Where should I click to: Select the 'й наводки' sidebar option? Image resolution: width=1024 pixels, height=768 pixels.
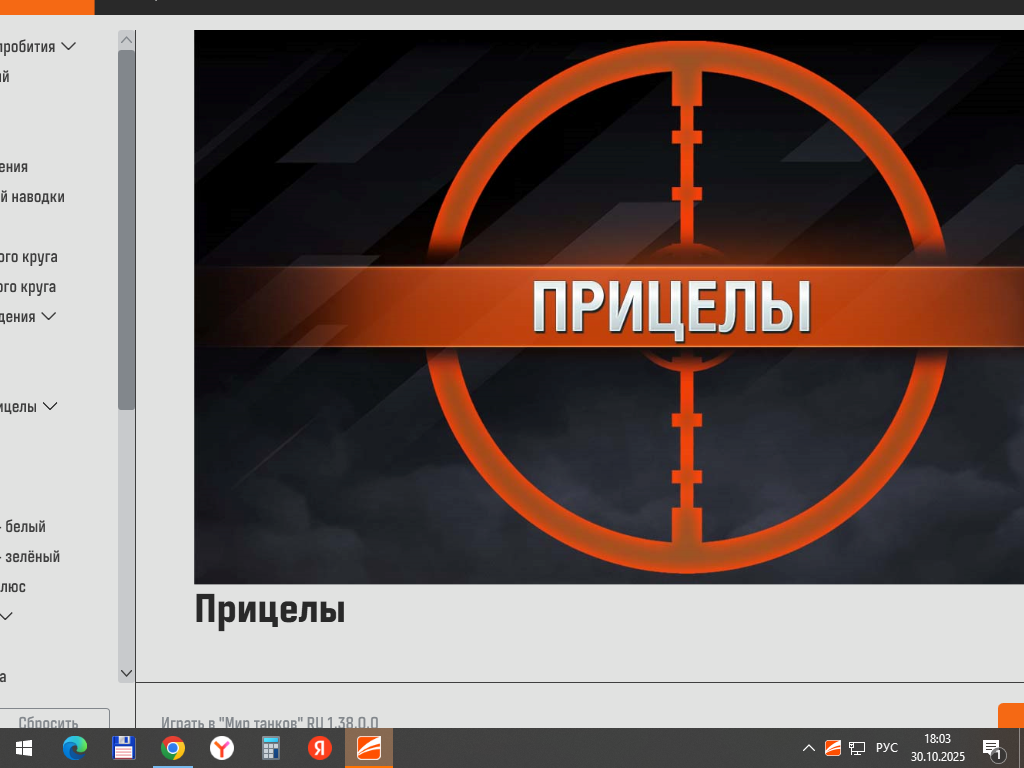(x=32, y=197)
